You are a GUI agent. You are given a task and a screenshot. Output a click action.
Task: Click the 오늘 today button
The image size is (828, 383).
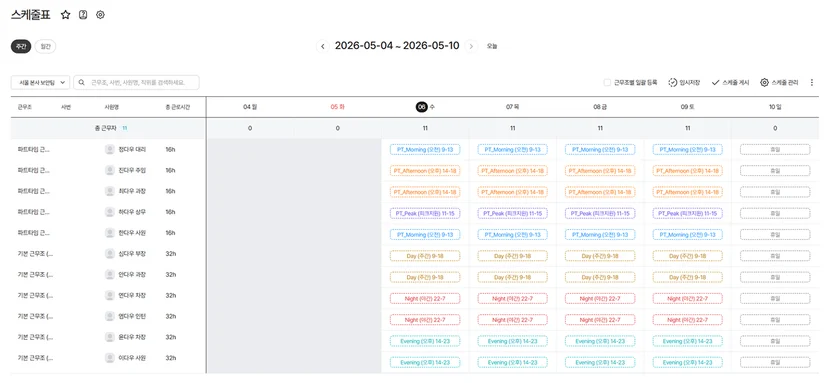coord(492,46)
